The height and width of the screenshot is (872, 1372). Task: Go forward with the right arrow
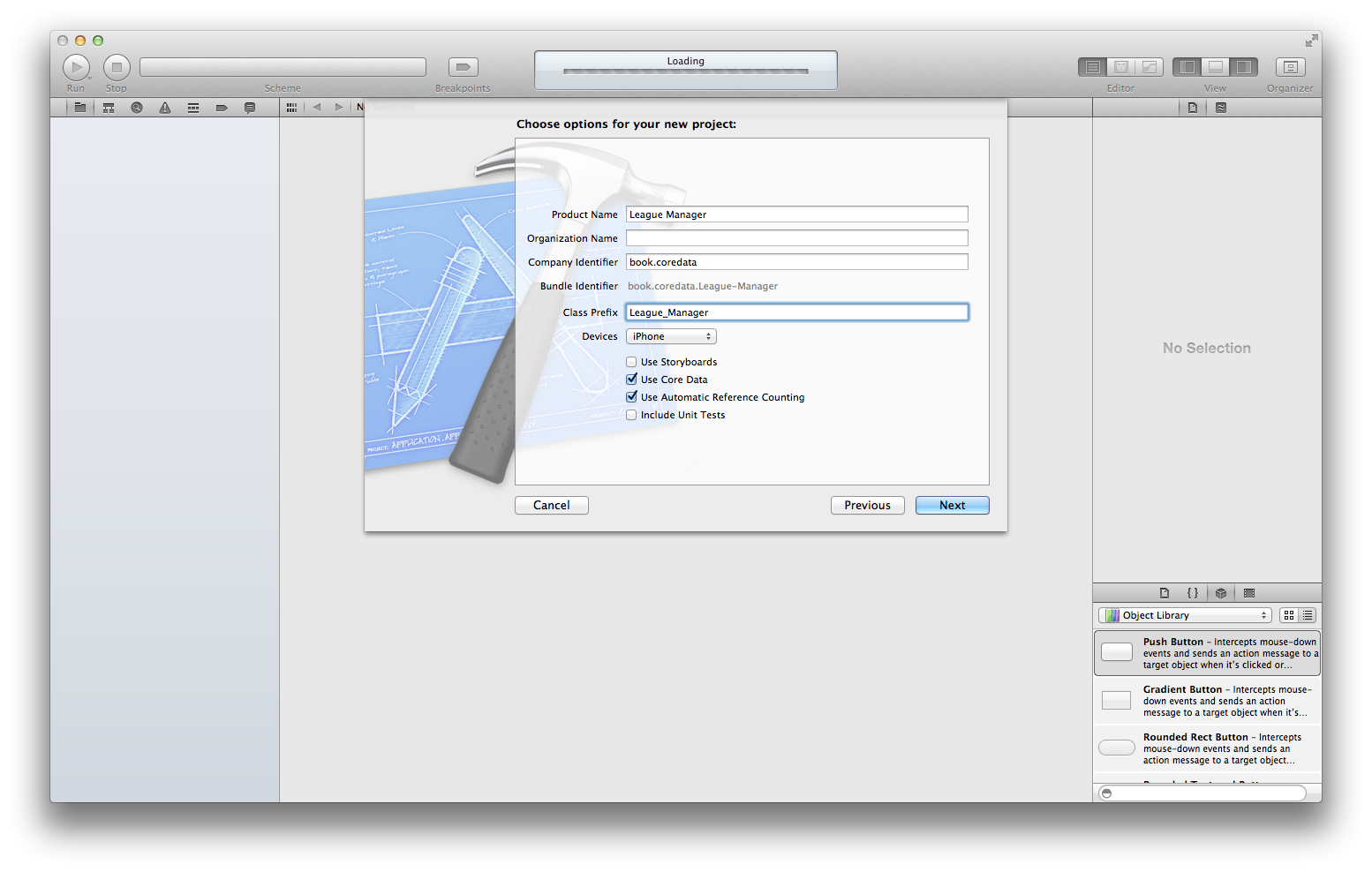[x=339, y=108]
